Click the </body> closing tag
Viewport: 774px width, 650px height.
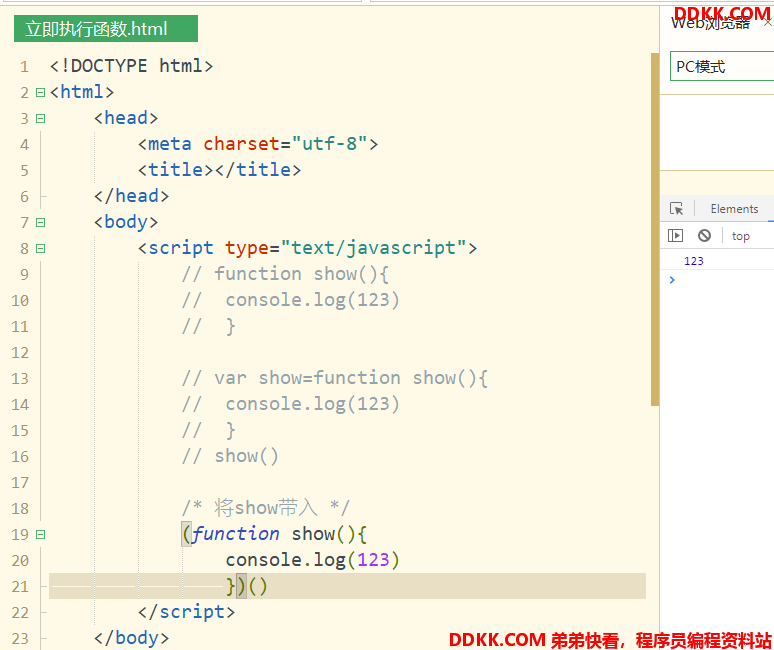coord(131,638)
